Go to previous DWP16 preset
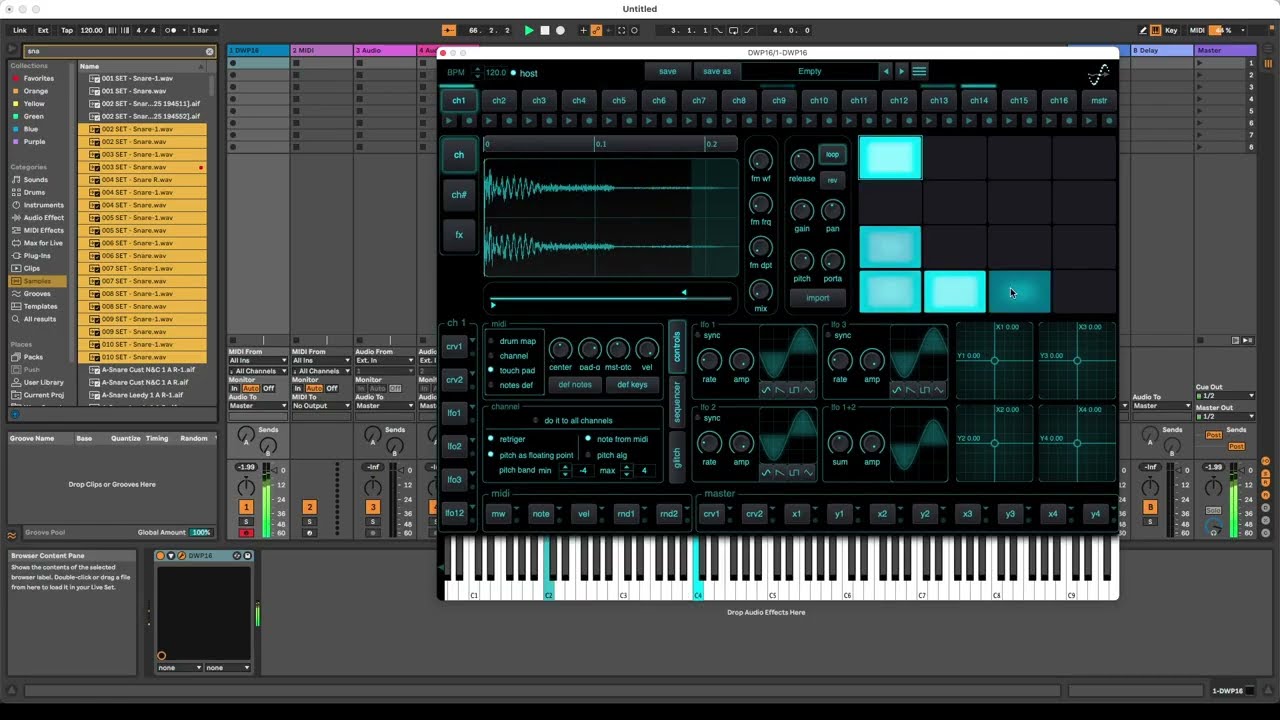Image resolution: width=1280 pixels, height=720 pixels. tap(885, 71)
